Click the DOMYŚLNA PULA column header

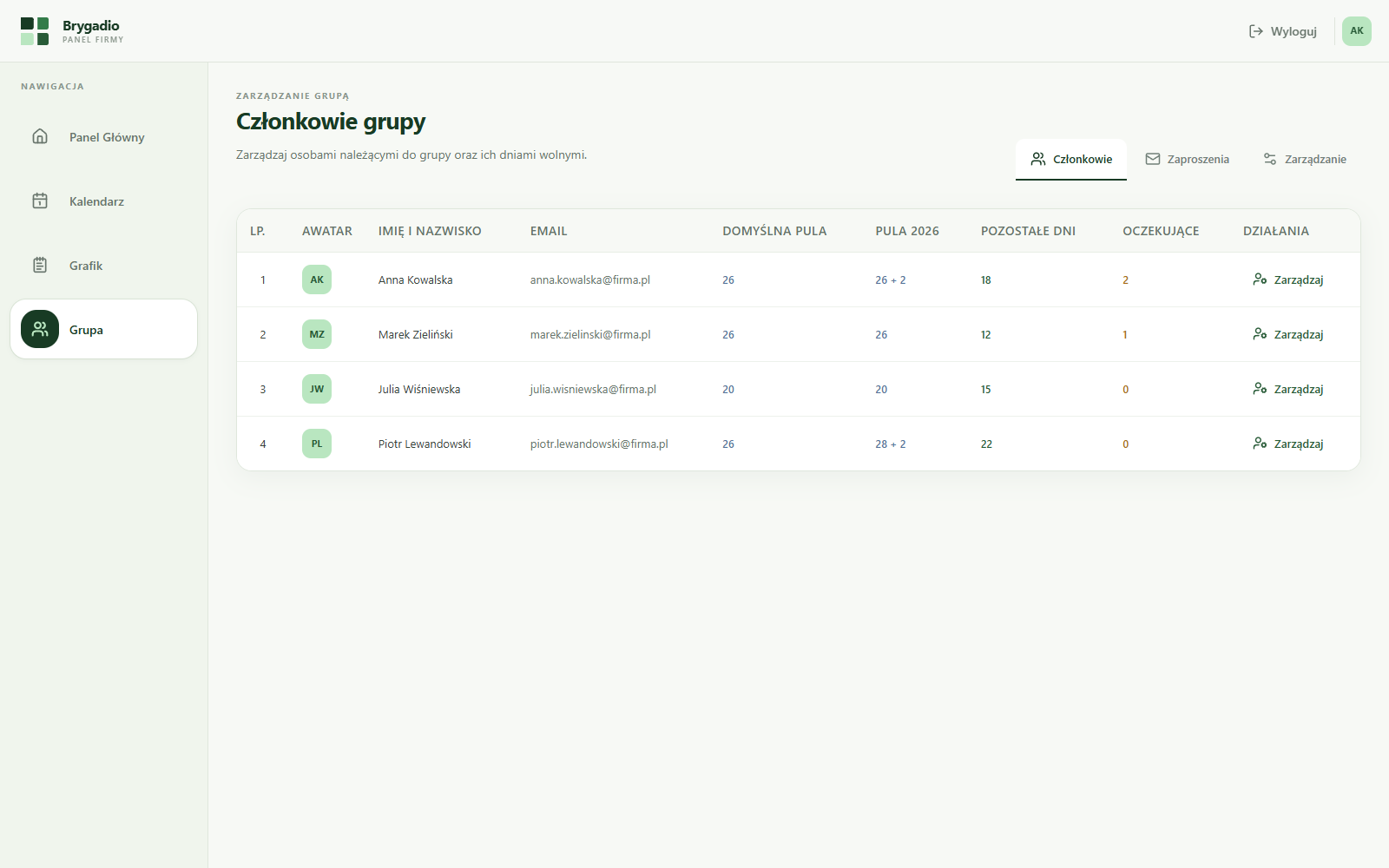pos(774,231)
